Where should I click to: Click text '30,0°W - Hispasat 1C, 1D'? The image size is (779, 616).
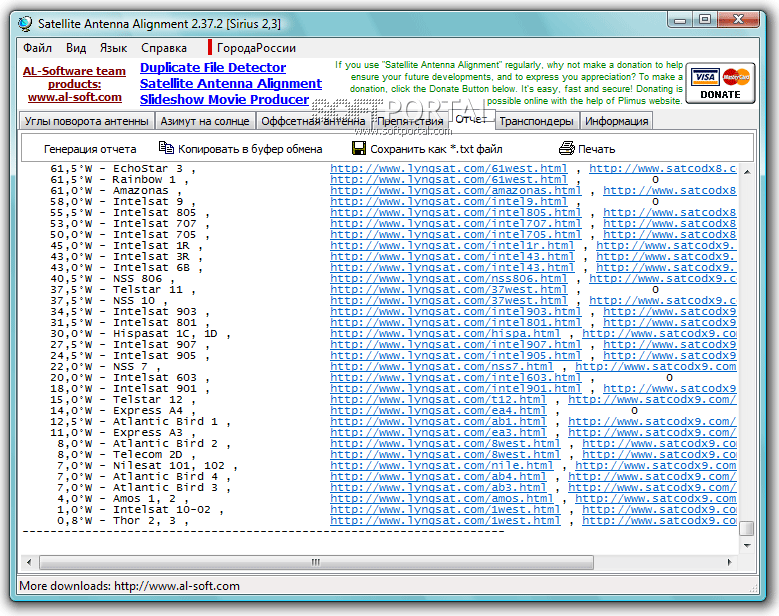(134, 333)
